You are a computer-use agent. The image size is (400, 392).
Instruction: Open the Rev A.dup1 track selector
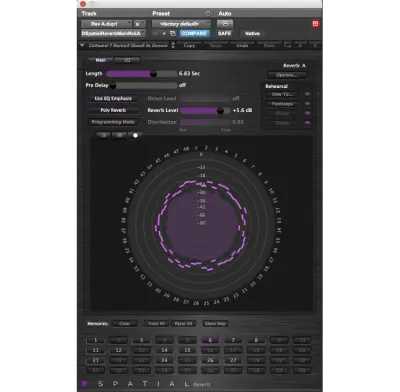(x=106, y=24)
